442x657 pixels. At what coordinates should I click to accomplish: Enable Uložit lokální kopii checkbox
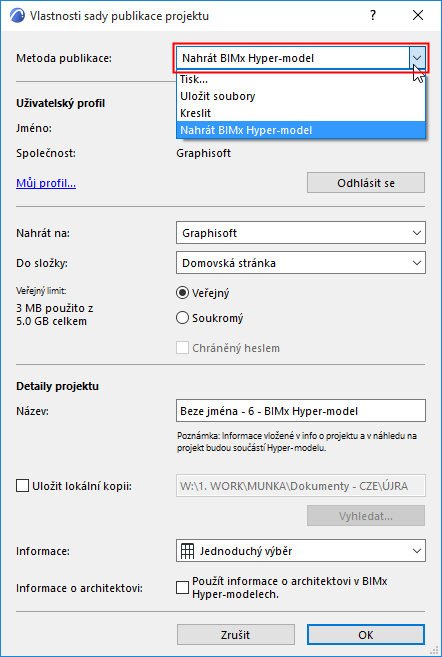click(x=22, y=486)
